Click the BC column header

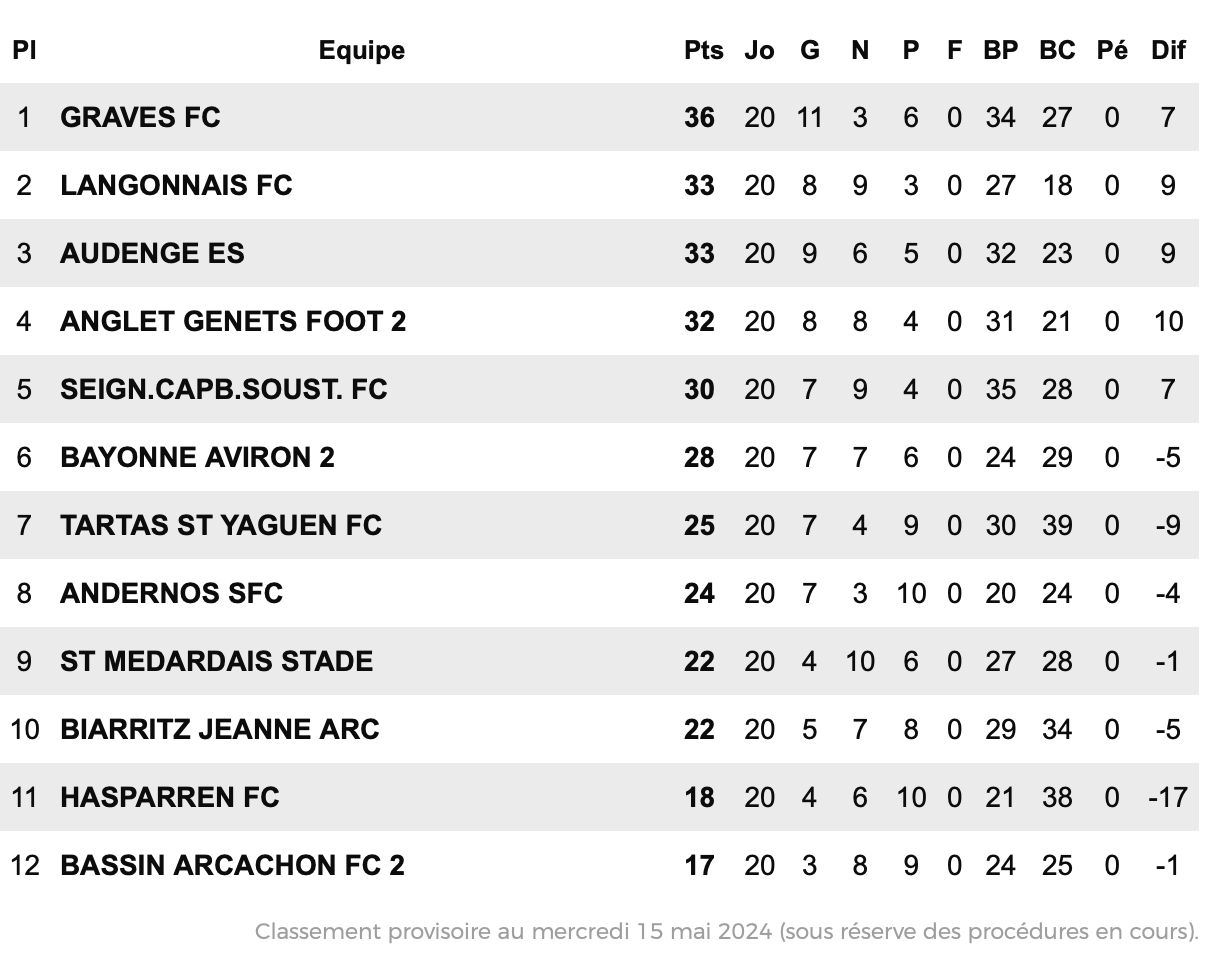[1057, 50]
